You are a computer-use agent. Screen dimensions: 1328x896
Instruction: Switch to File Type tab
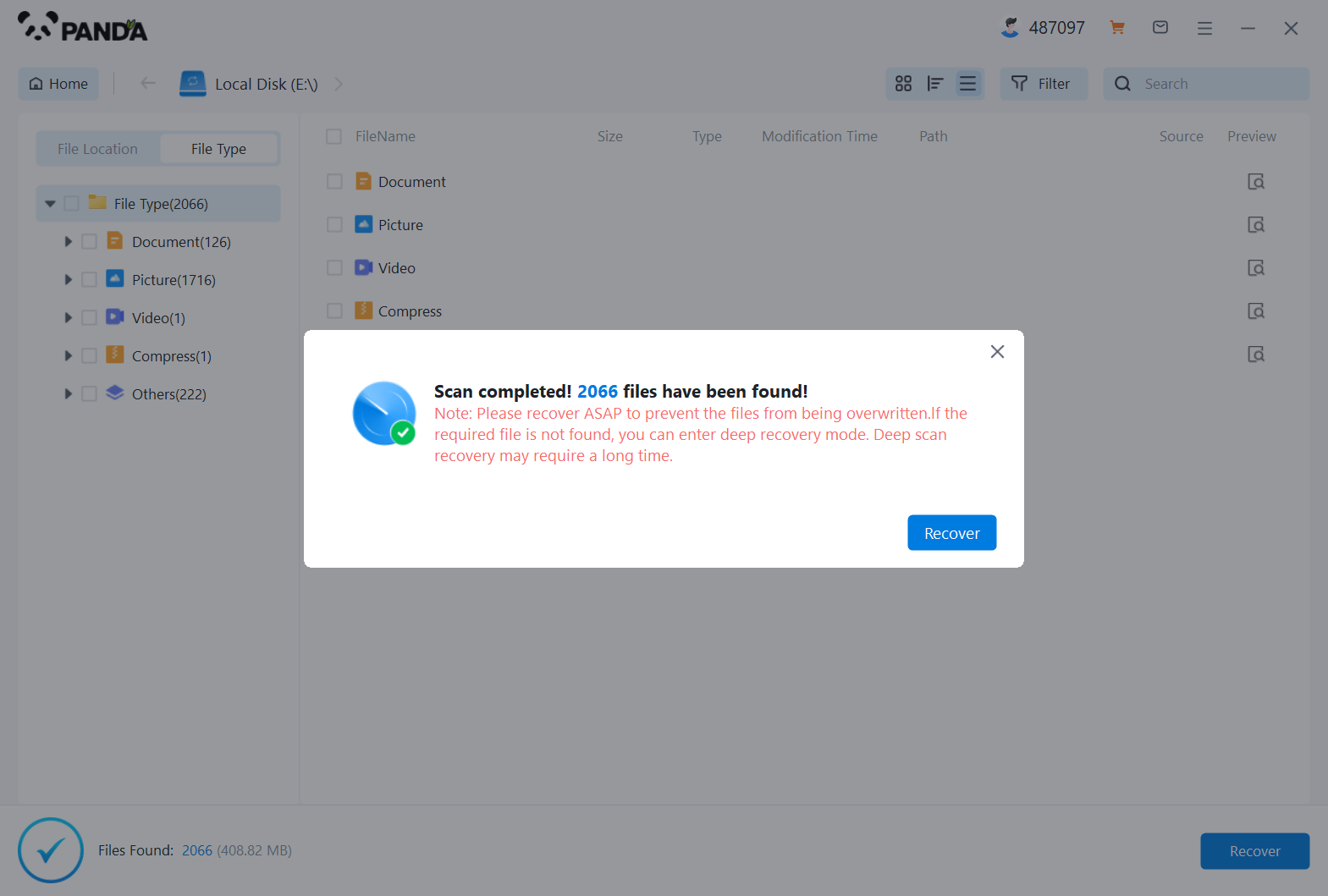[x=218, y=149]
